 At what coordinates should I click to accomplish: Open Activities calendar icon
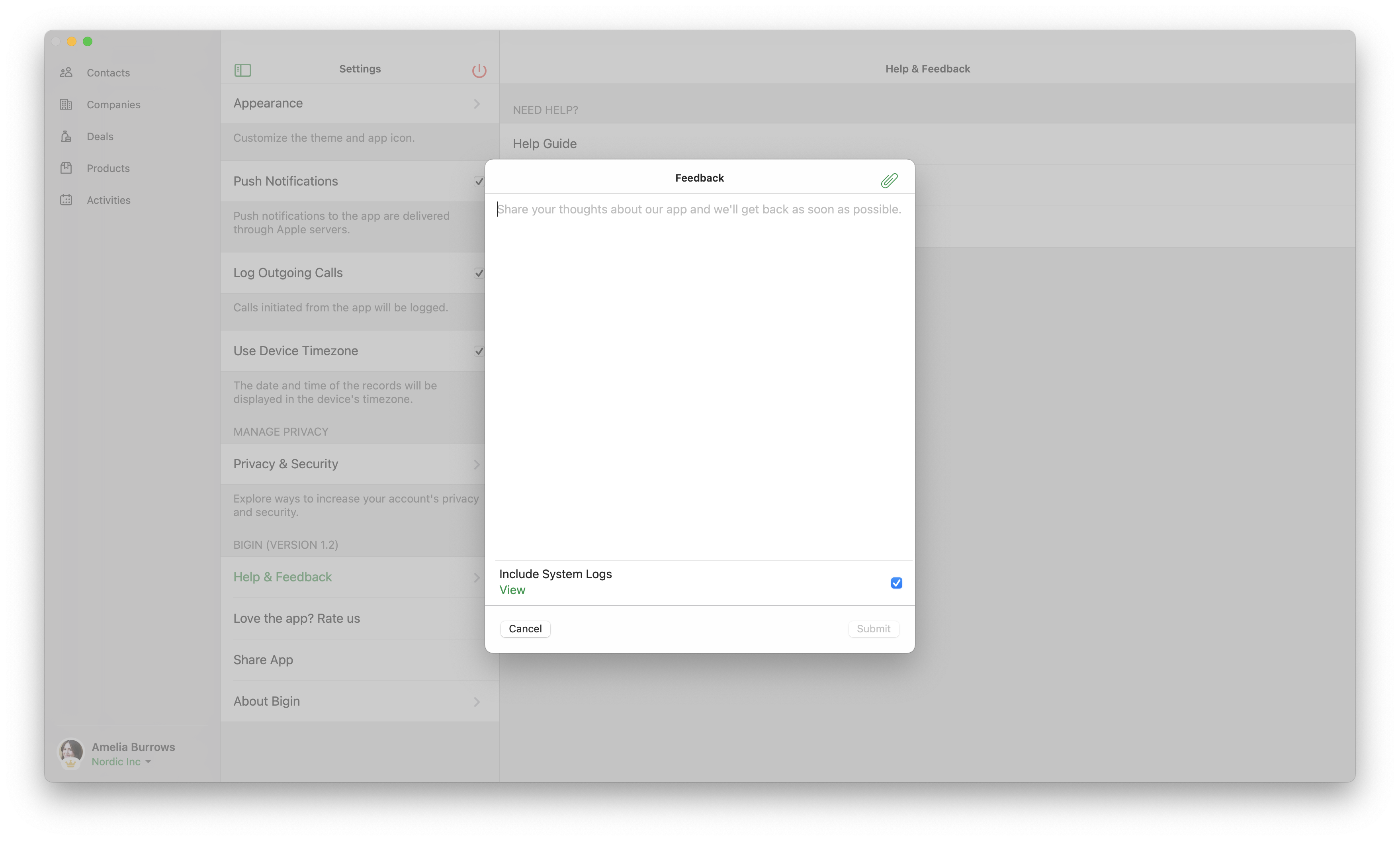[66, 200]
